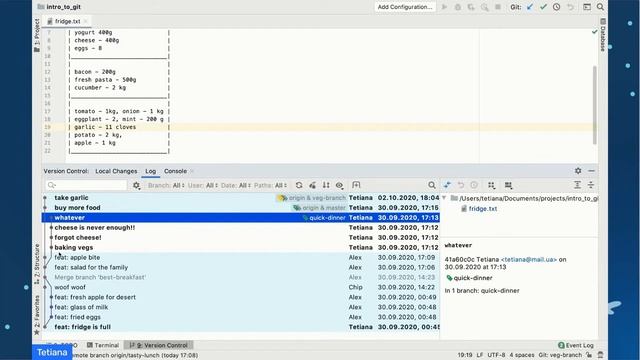Screen dimensions: 640x360
Task: Click the Add Configuration button
Action: click(x=404, y=7)
